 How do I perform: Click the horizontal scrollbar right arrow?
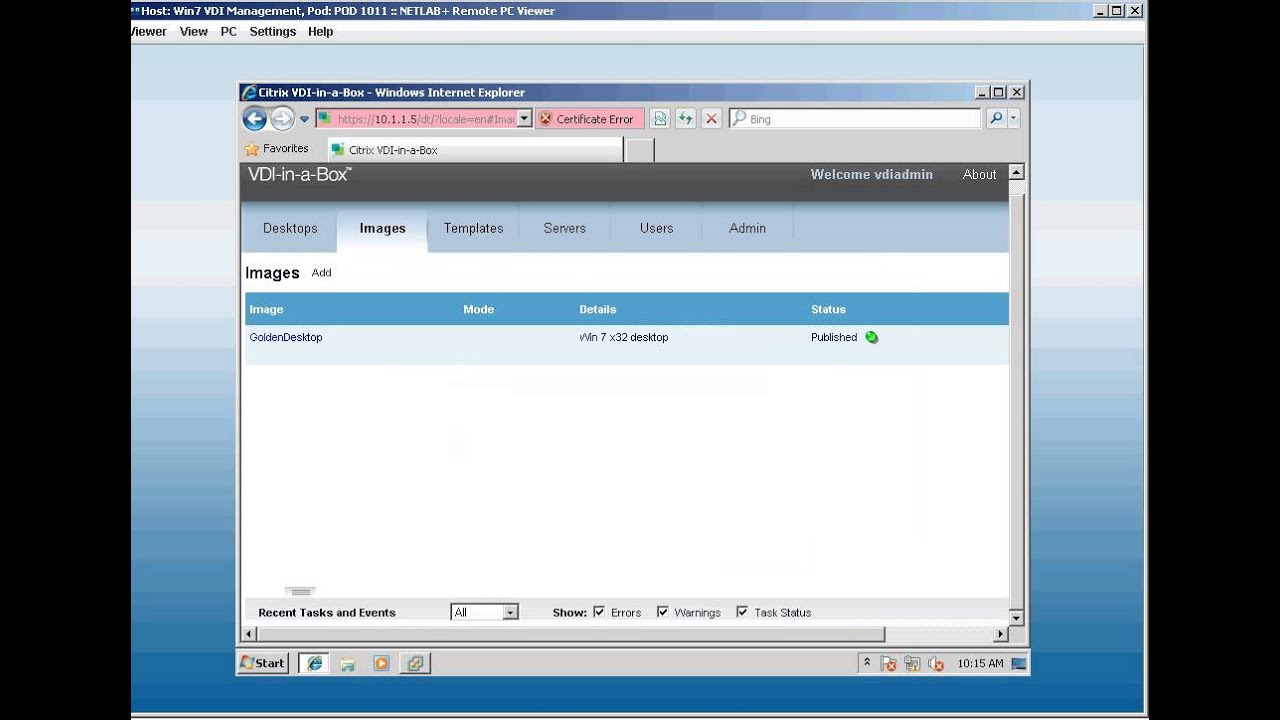tap(1000, 634)
